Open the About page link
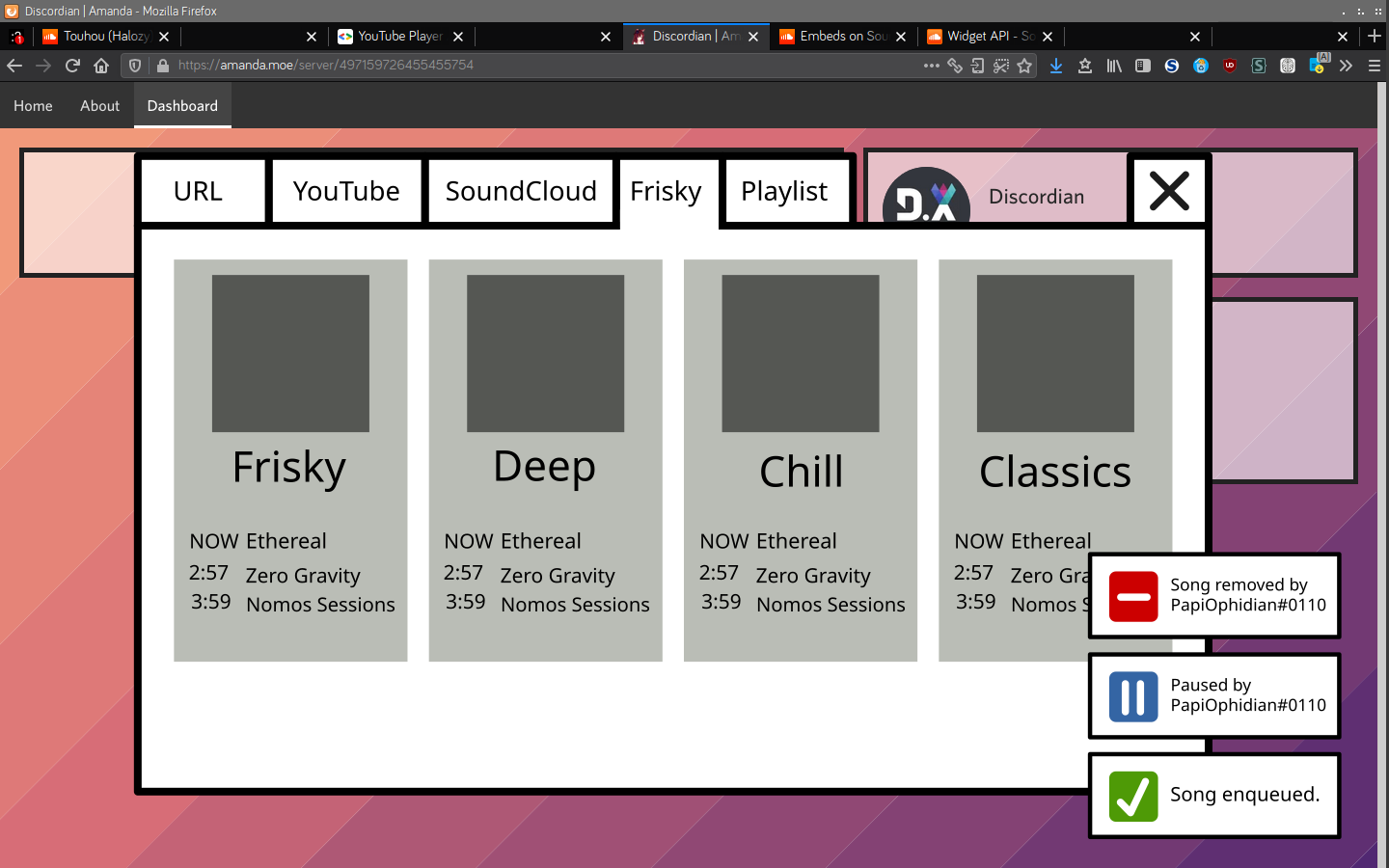 [x=99, y=106]
